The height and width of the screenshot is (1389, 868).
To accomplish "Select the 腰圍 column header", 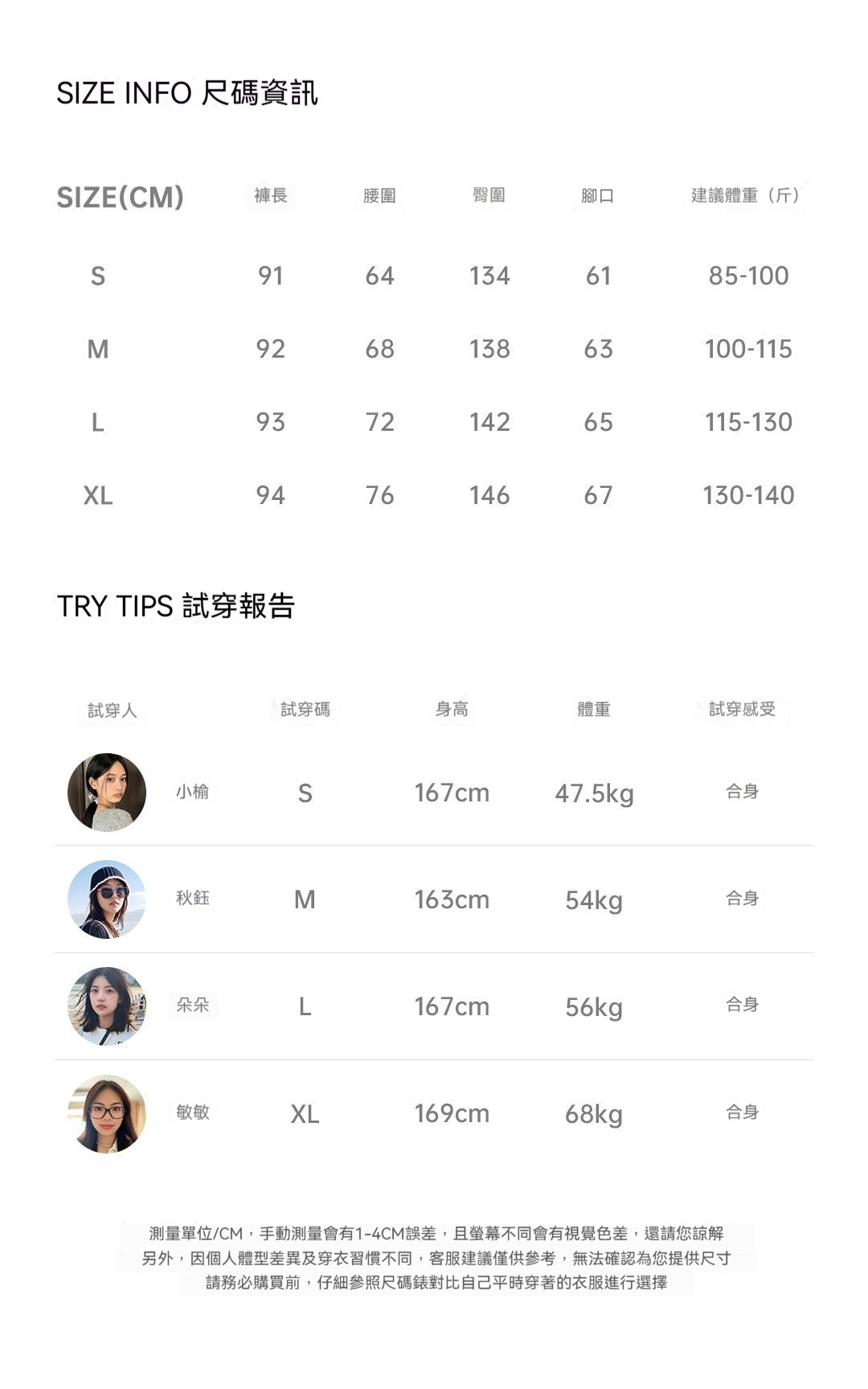I will coord(379,195).
